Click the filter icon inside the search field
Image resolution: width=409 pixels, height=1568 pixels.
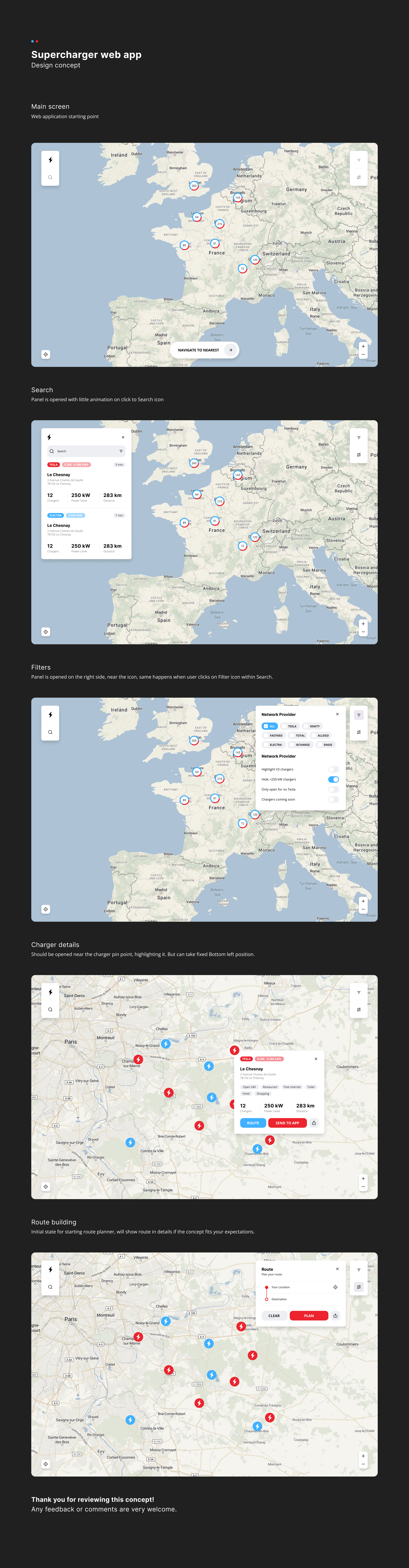coord(121,451)
